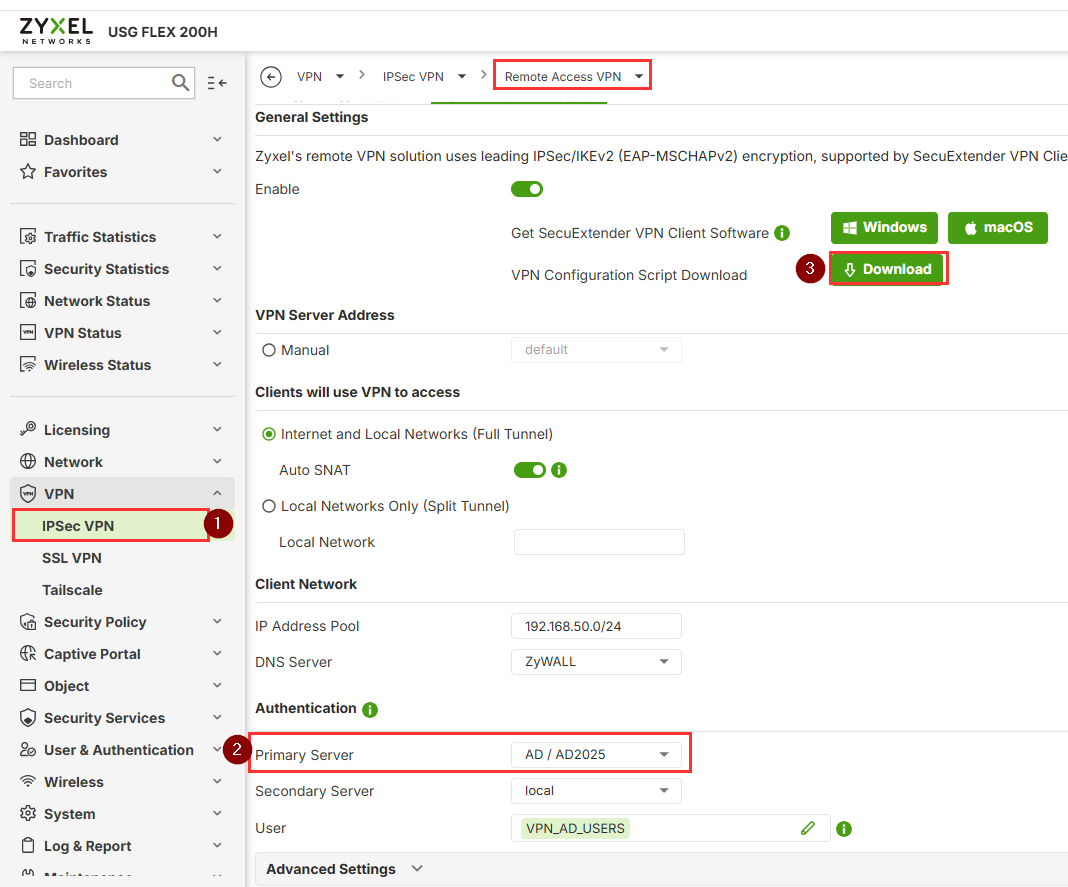Open the default server address dropdown
Image resolution: width=1068 pixels, height=887 pixels.
click(x=596, y=349)
